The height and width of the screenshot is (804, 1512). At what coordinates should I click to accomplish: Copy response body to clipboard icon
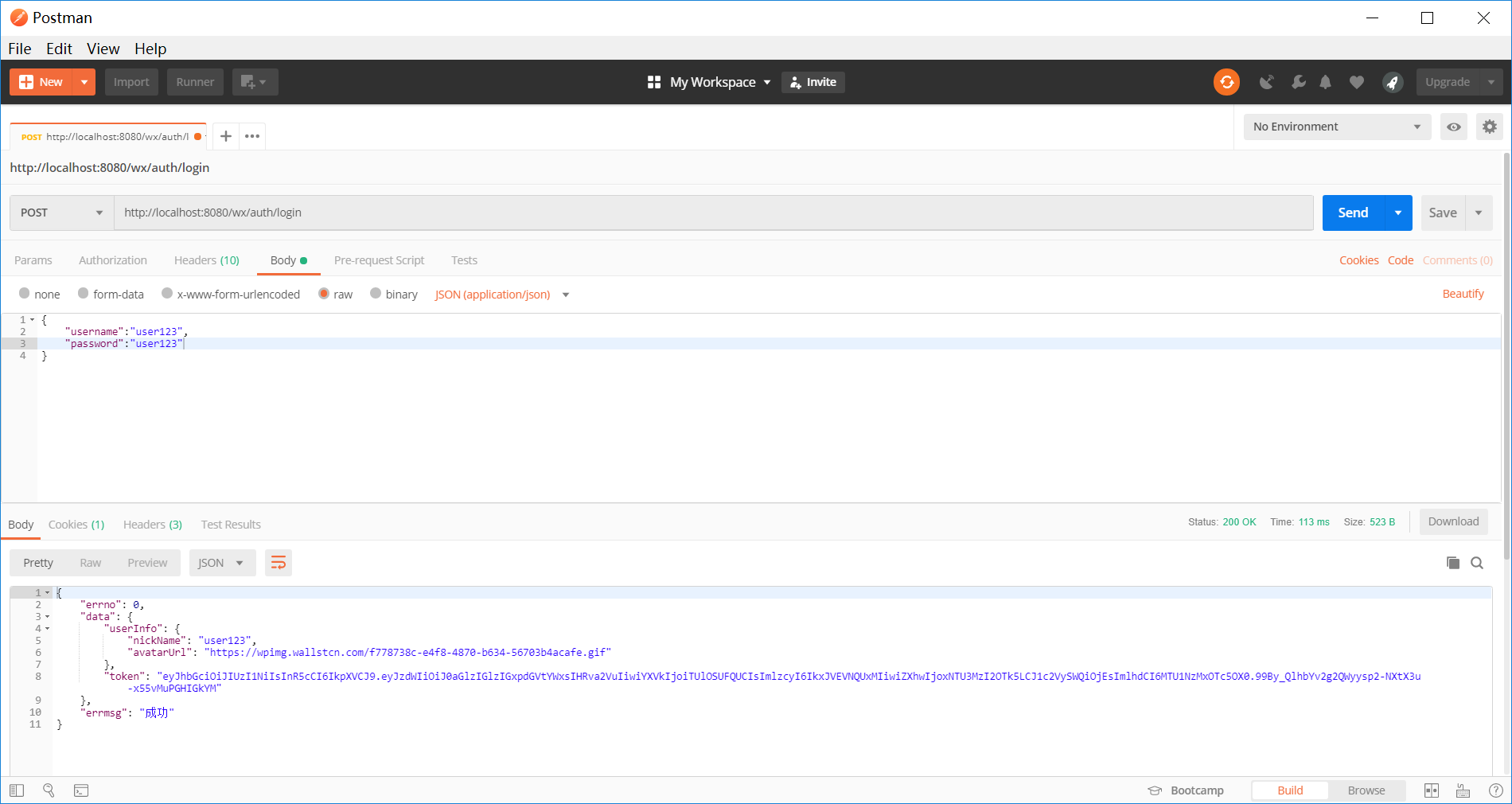tap(1452, 563)
